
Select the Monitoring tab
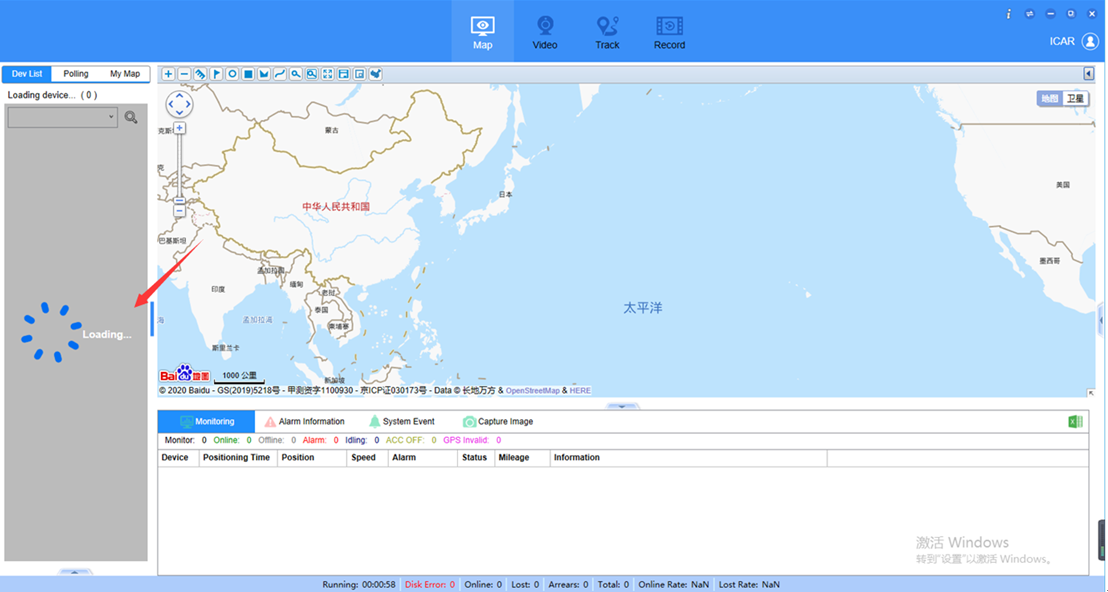point(206,422)
